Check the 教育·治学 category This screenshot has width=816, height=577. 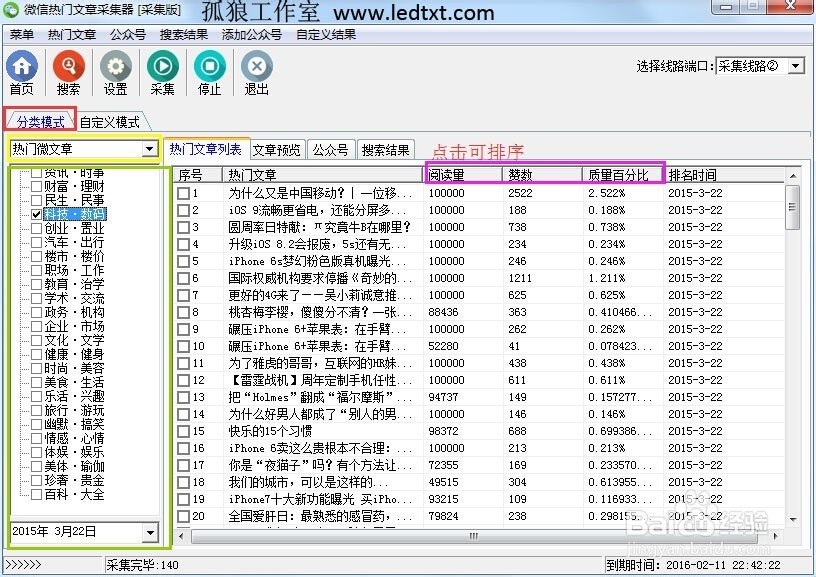[36, 285]
